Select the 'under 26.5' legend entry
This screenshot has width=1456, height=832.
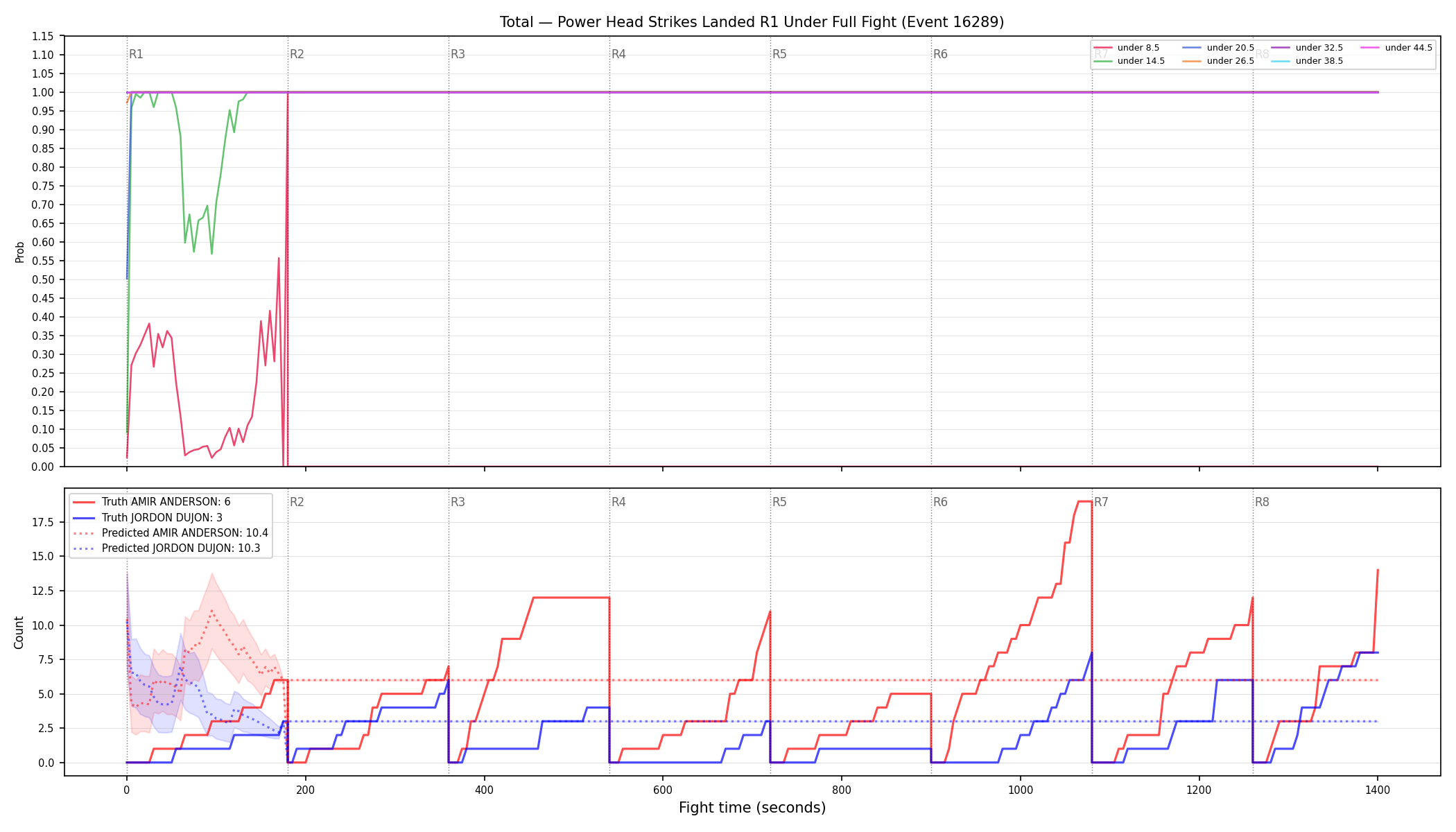pos(1219,61)
